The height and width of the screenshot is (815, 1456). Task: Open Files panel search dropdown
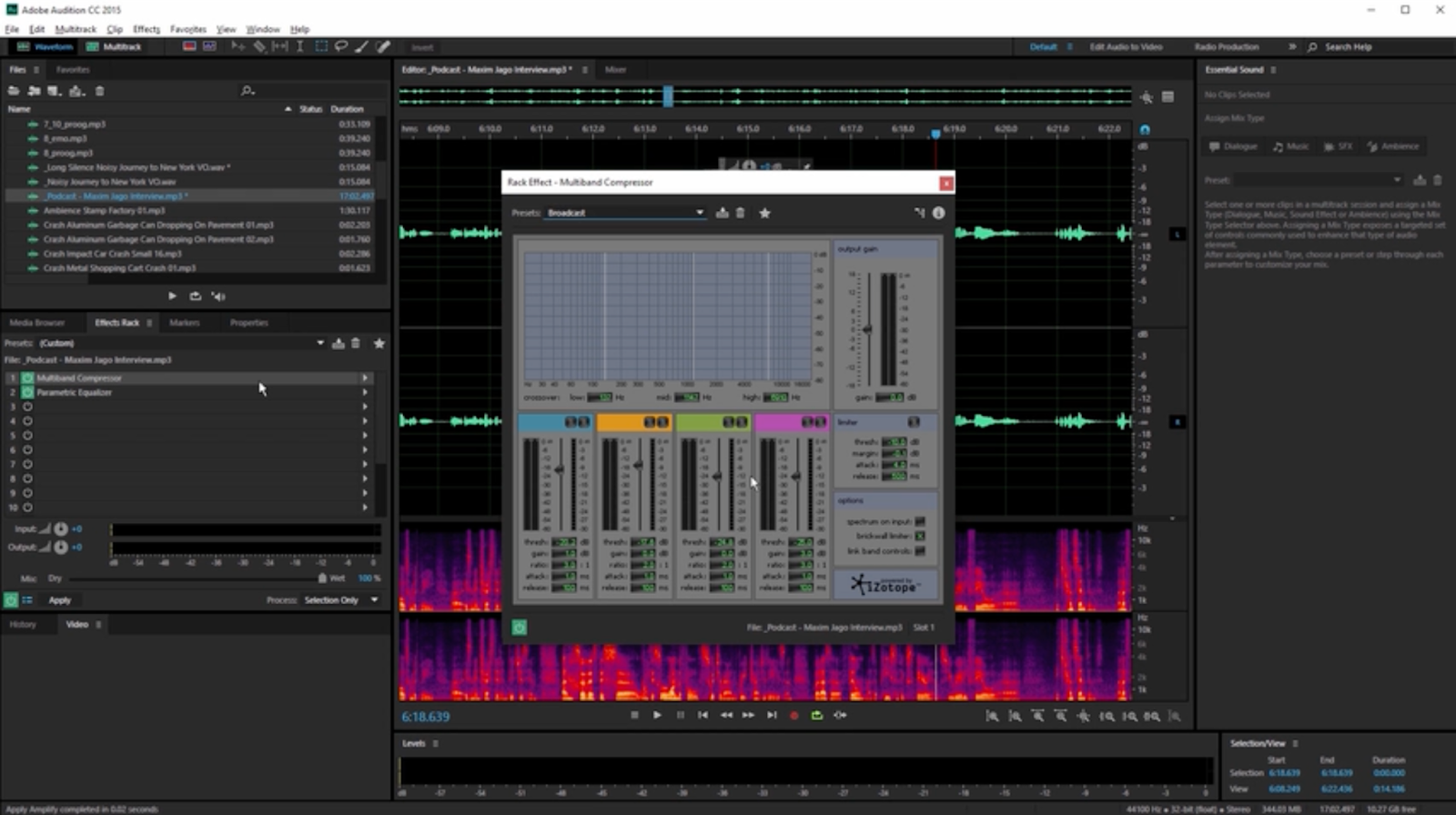pyautogui.click(x=248, y=91)
